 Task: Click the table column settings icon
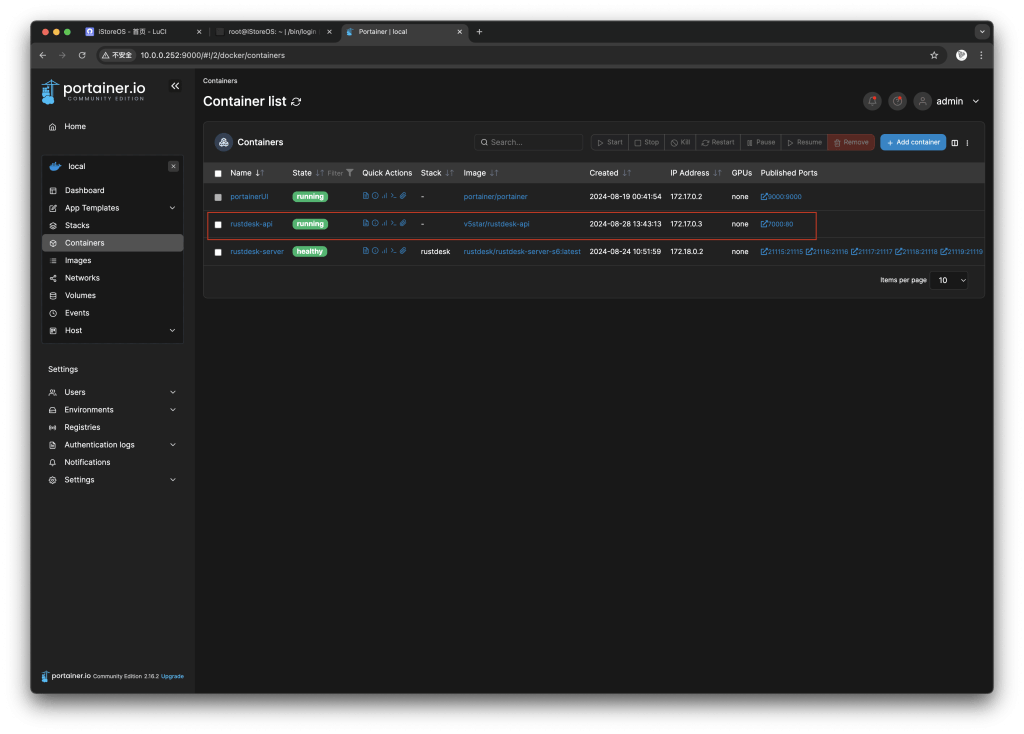(x=955, y=143)
